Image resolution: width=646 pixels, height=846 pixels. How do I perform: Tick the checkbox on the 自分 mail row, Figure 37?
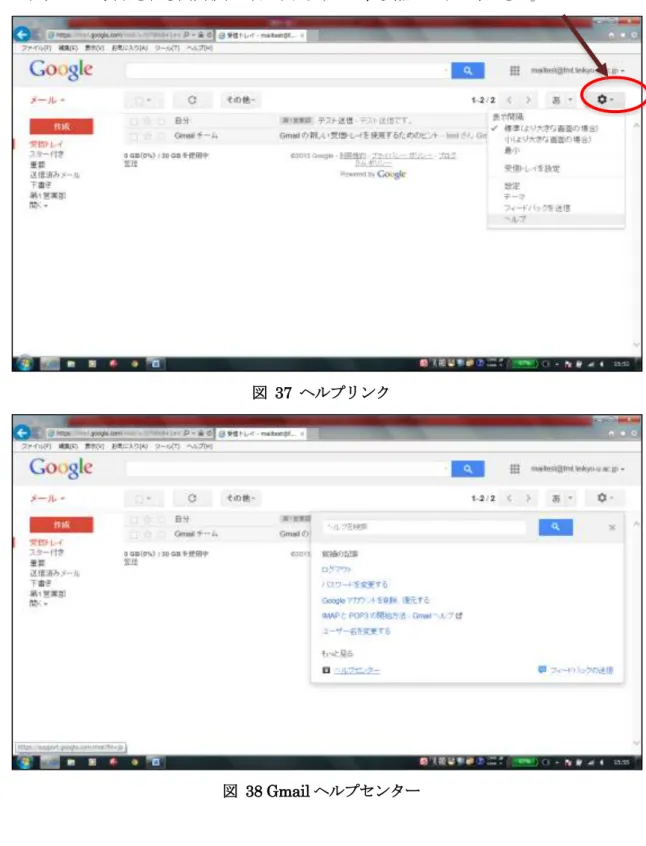pos(134,121)
